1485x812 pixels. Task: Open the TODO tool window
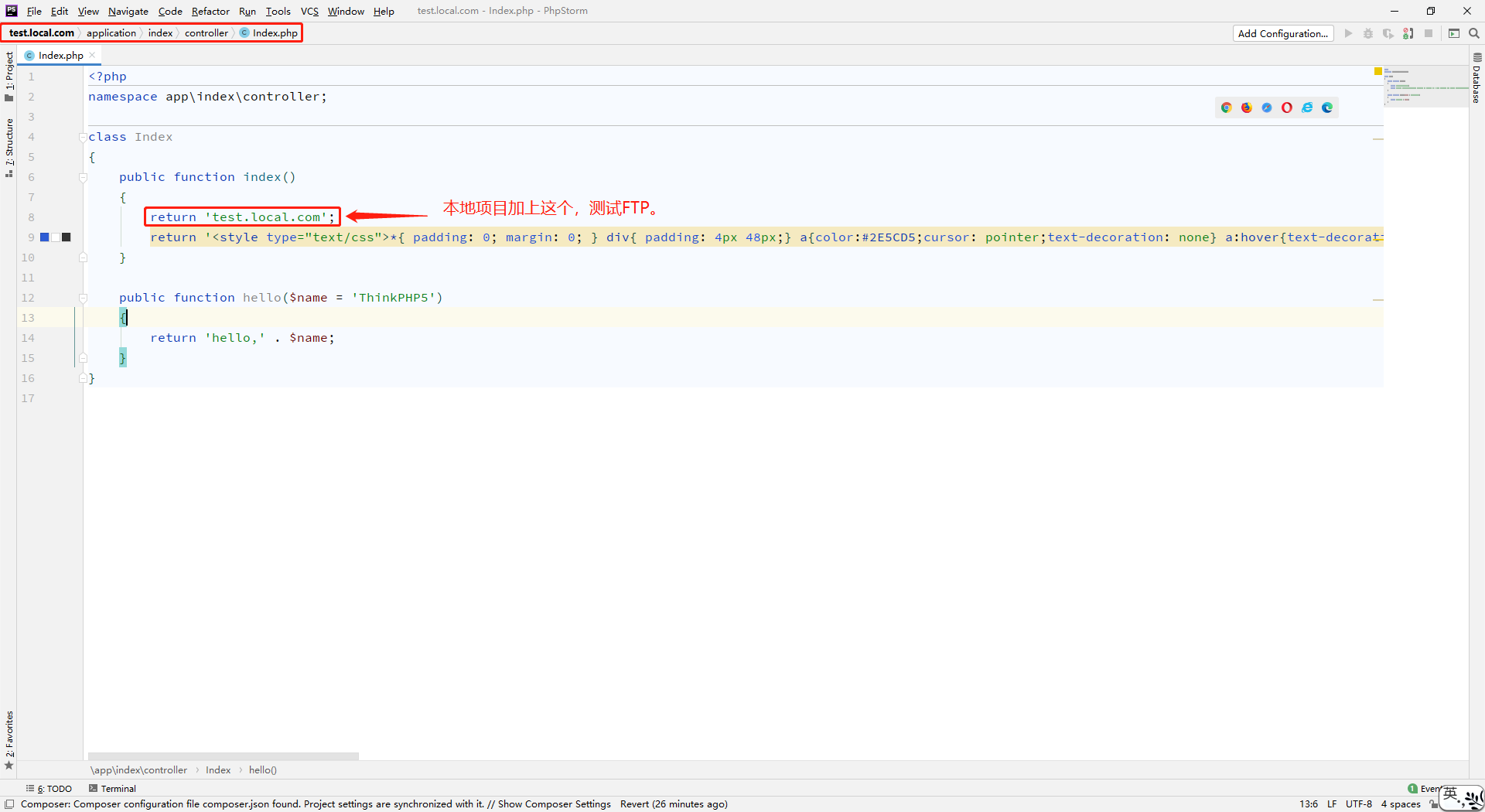49,789
